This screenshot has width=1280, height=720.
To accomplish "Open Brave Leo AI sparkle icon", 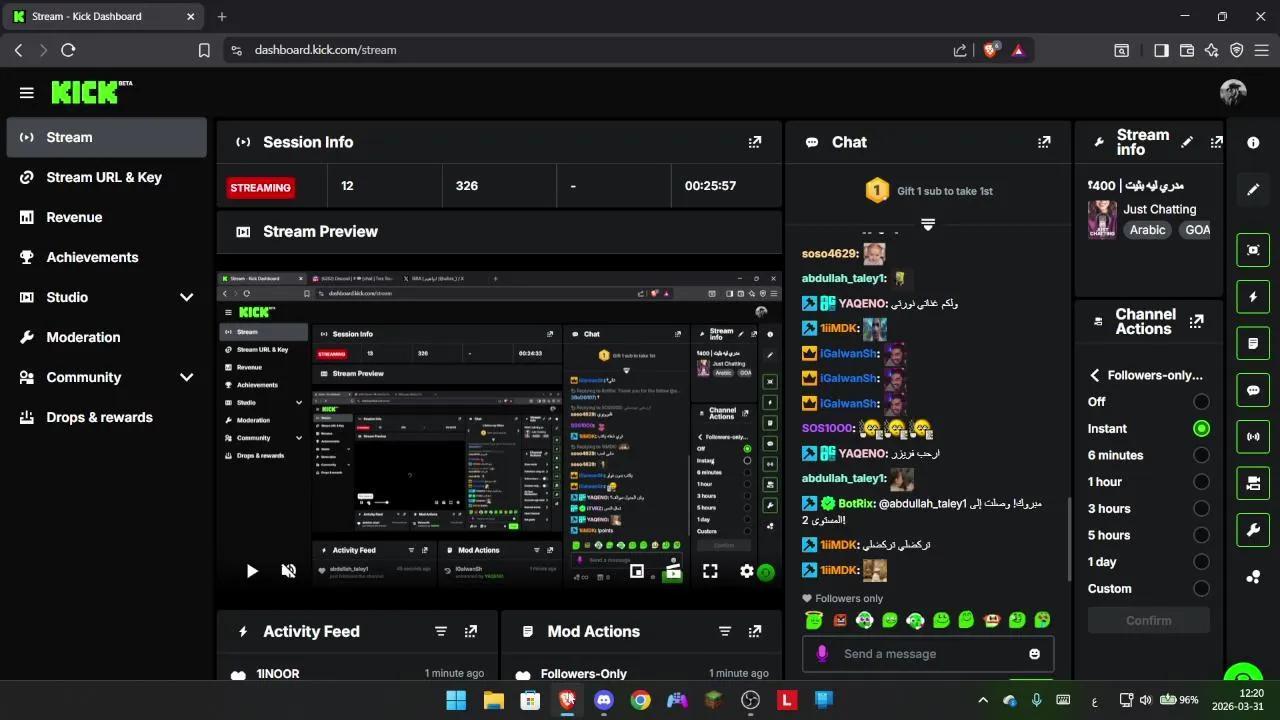I will (x=1211, y=50).
